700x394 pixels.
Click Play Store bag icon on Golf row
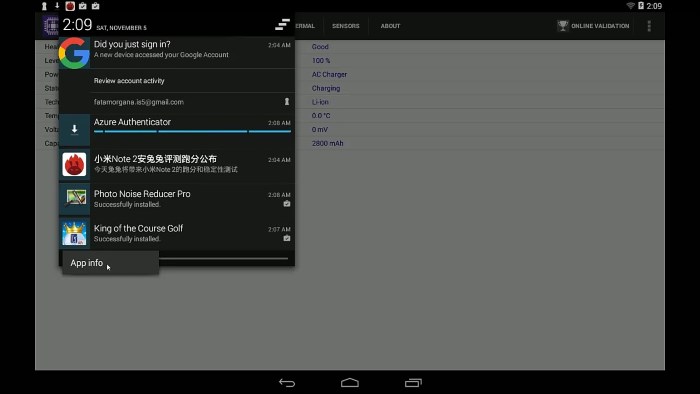[287, 238]
